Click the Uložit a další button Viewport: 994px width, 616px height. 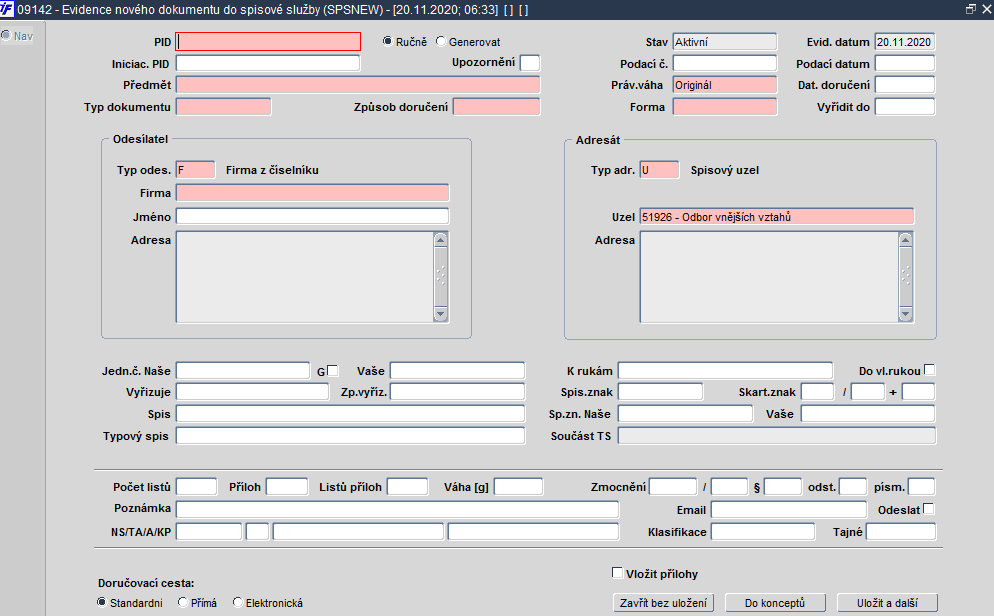pos(887,603)
